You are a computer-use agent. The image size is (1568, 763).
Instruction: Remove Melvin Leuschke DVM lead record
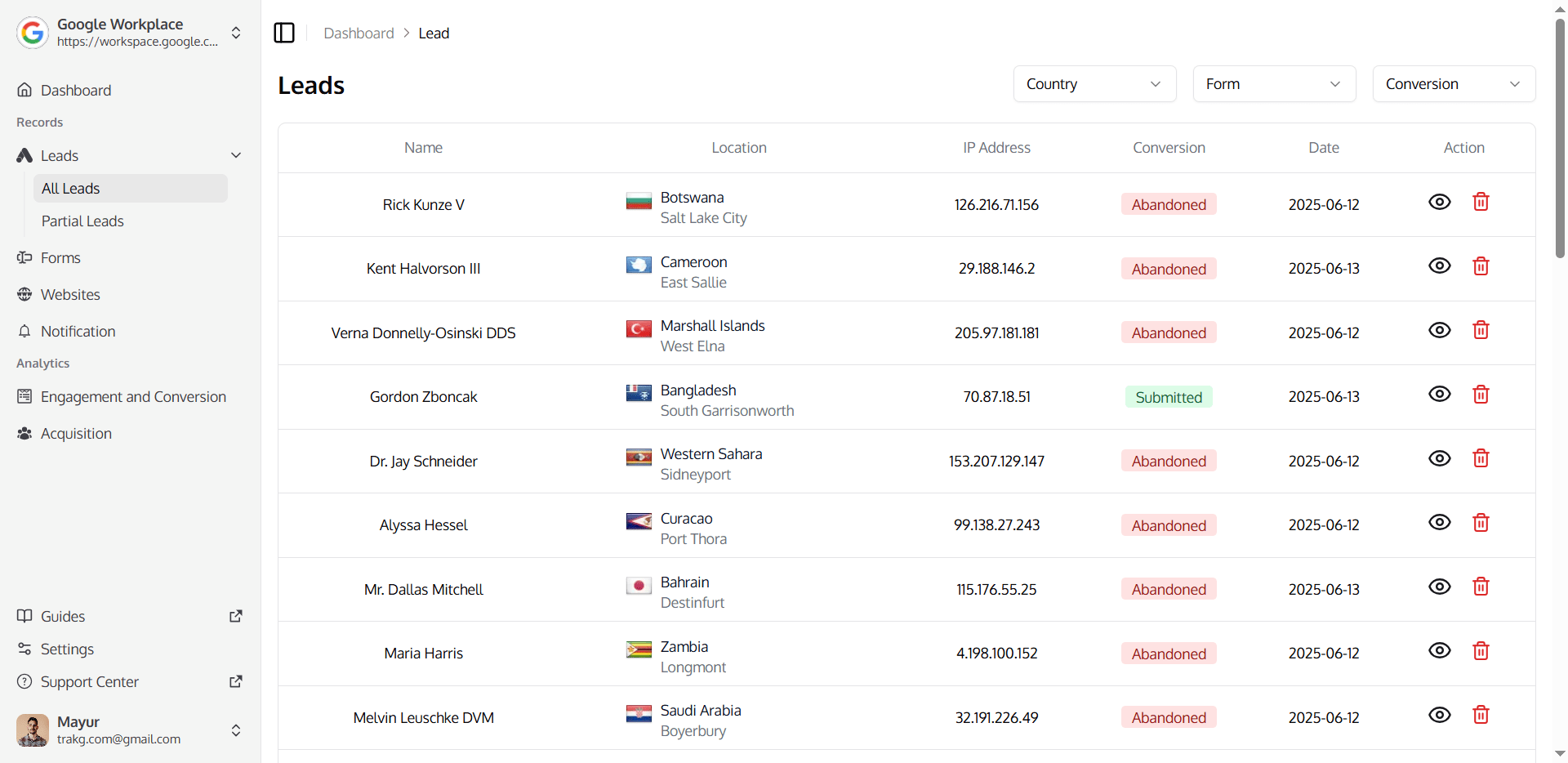[x=1480, y=716]
